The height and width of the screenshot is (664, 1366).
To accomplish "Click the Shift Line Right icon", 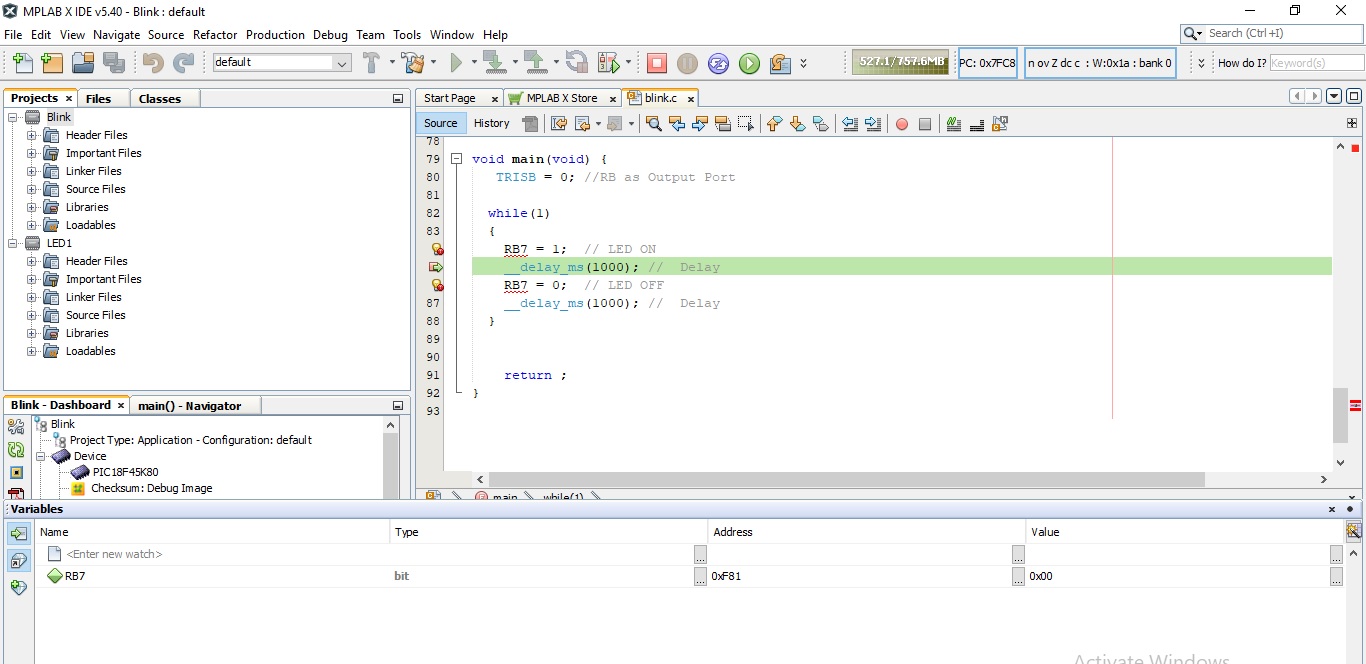I will 873,124.
